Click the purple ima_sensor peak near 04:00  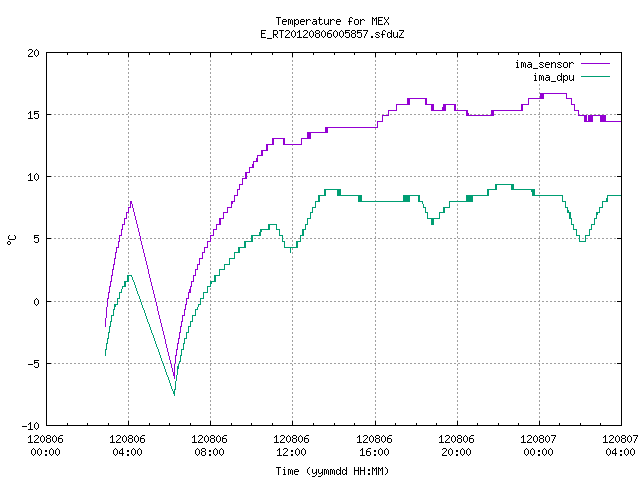(x=131, y=202)
